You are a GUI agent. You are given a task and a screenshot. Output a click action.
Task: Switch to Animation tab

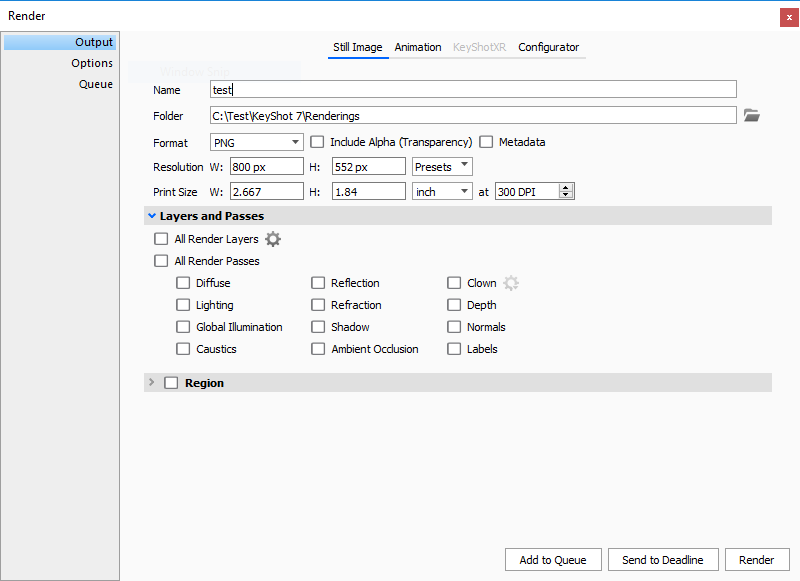point(418,47)
